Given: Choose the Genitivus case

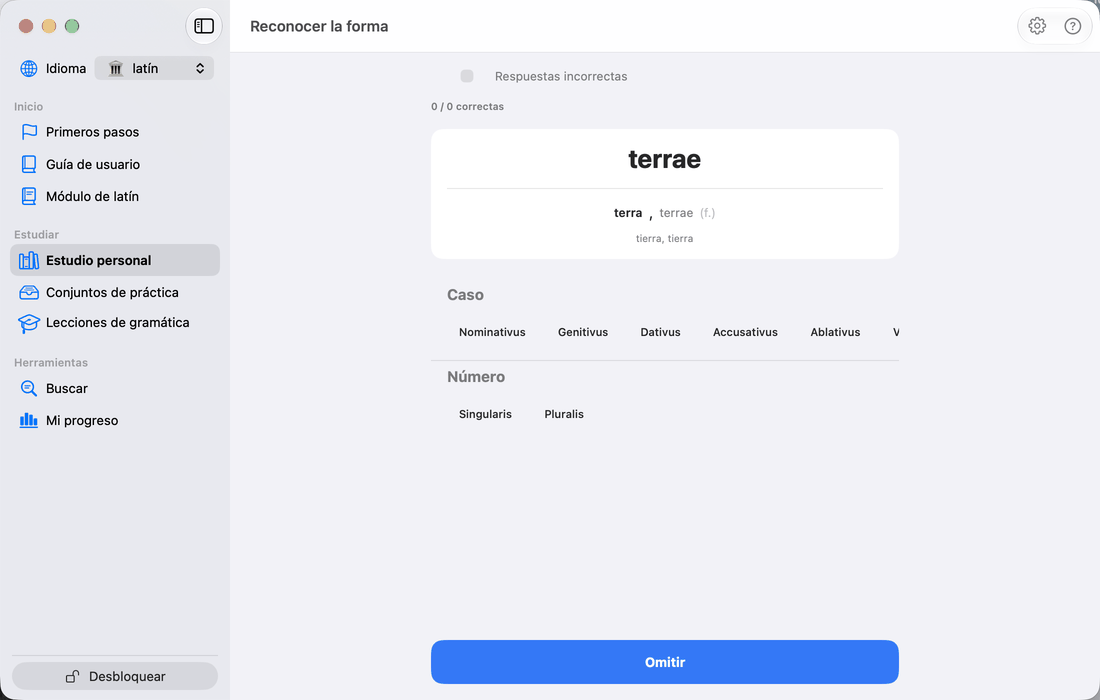Looking at the screenshot, I should coord(583,332).
